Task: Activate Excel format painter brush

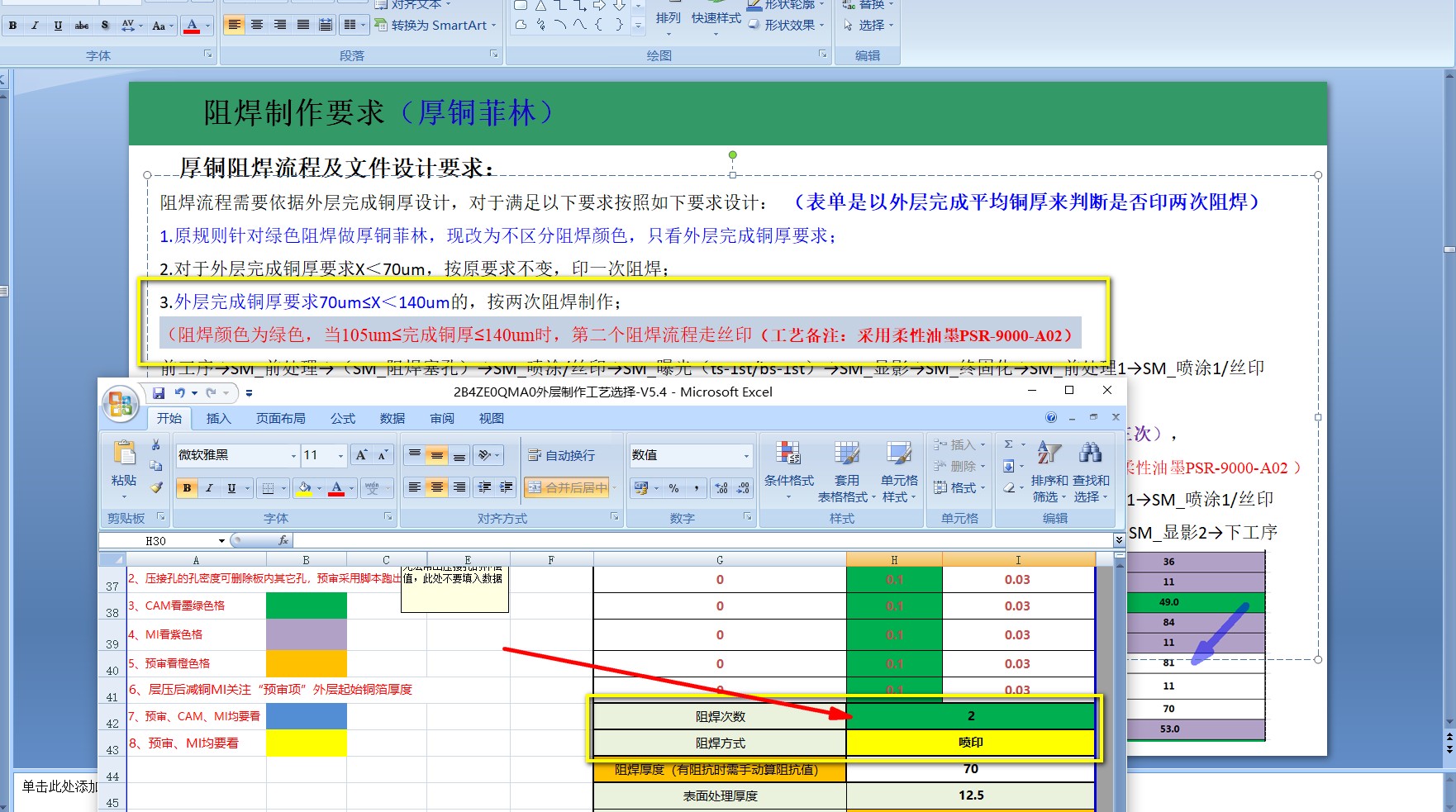Action: 155,487
